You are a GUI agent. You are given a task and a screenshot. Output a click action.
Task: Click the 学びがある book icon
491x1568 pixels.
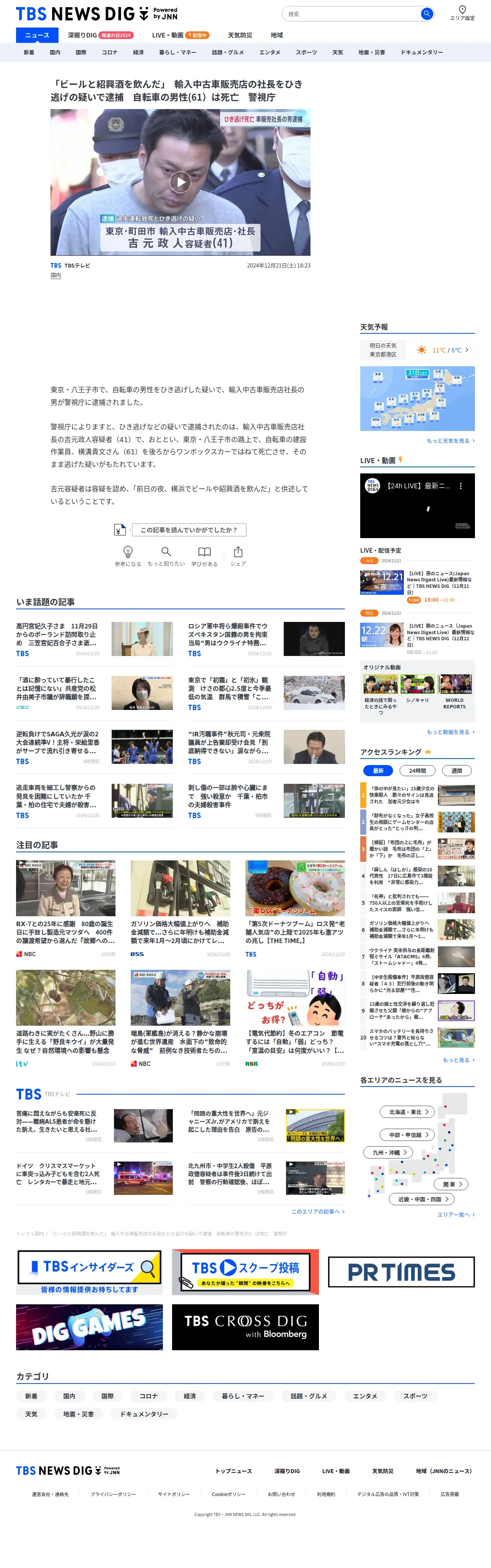click(205, 551)
